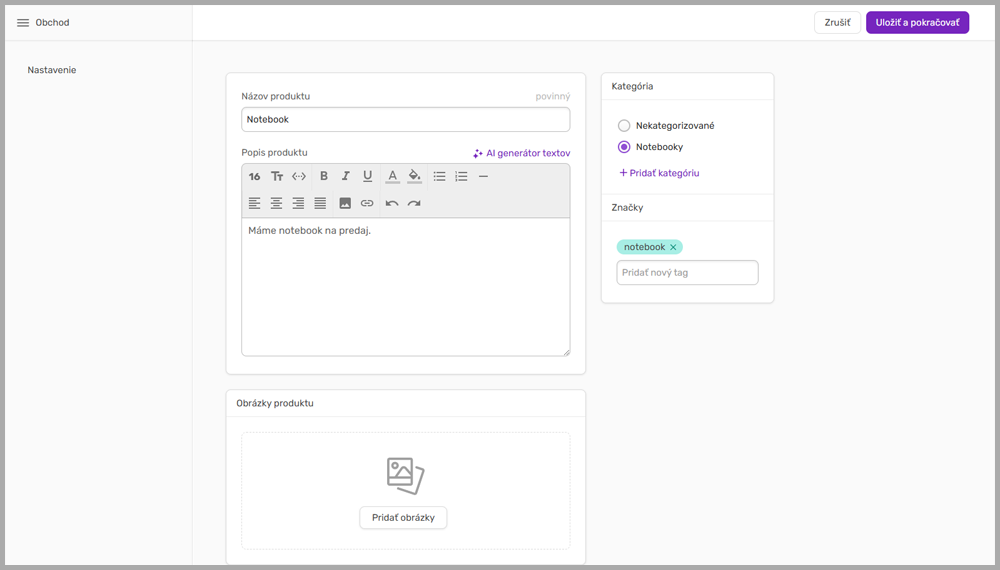1000x570 pixels.
Task: Insert a numbered list
Action: [461, 176]
